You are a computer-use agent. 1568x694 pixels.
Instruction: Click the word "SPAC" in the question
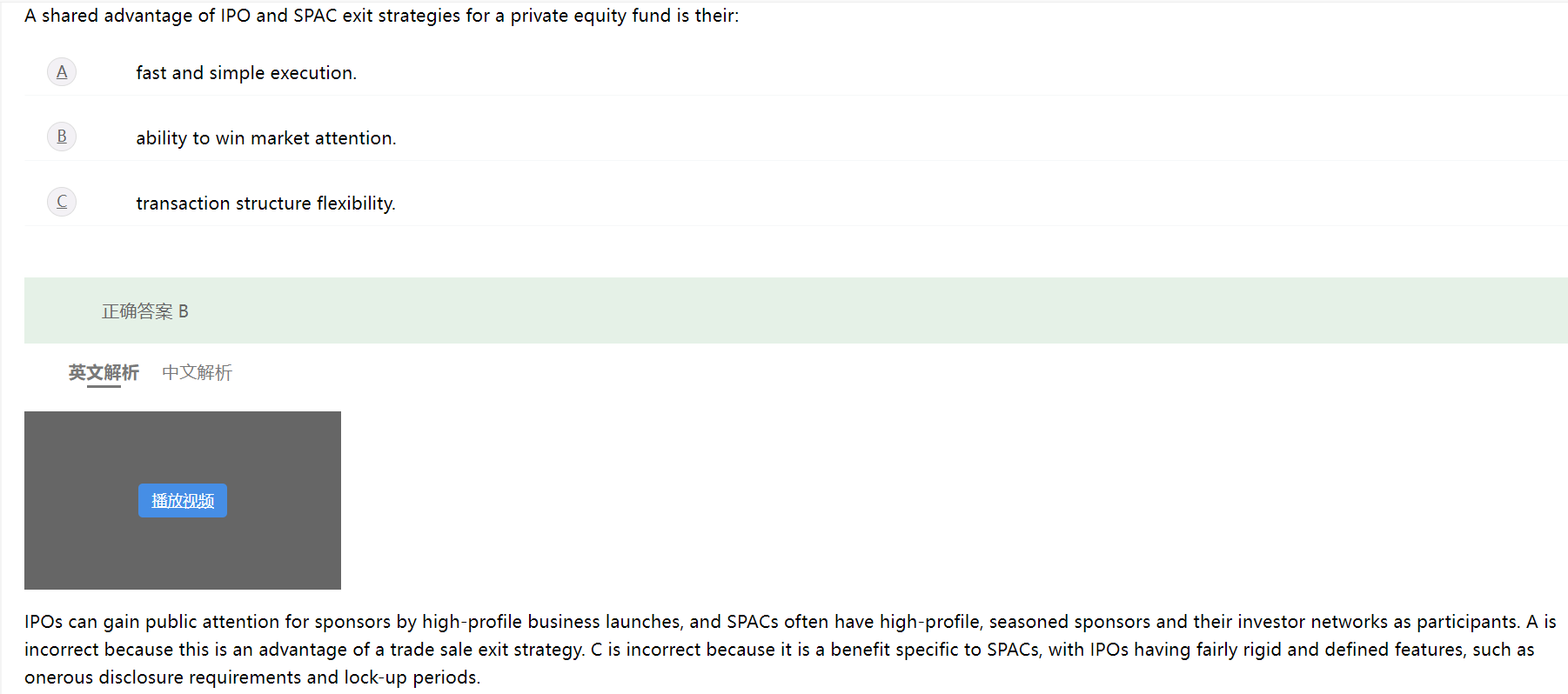[x=315, y=16]
